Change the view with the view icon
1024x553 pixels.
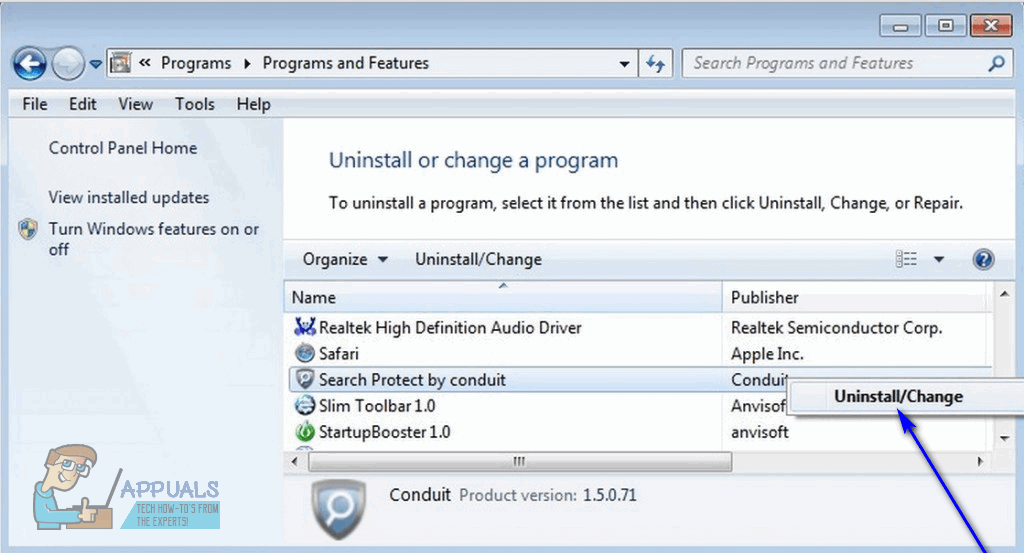tap(906, 259)
